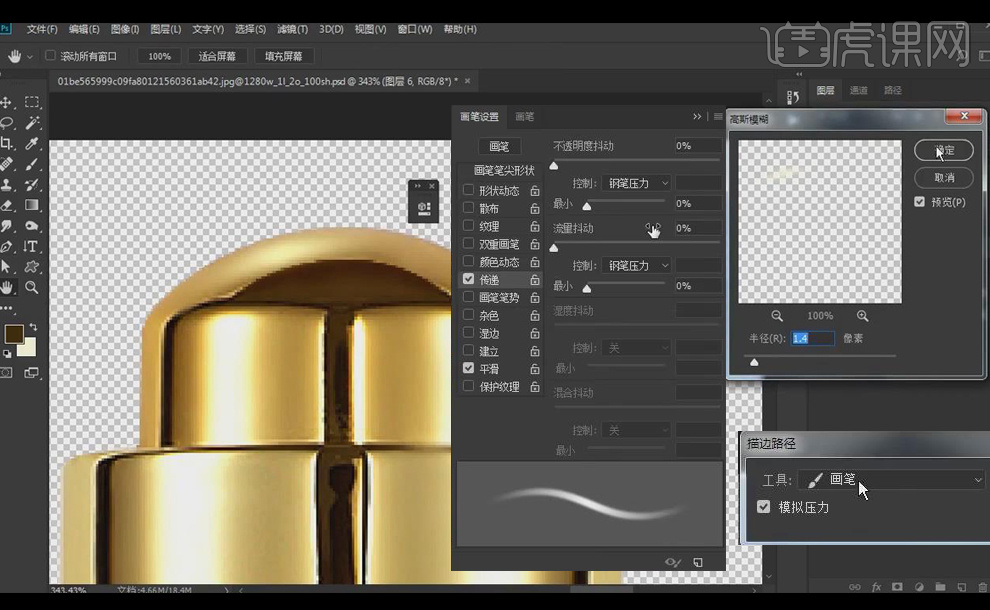Click the 取消 button in blur dialog
The width and height of the screenshot is (990, 610).
(x=943, y=177)
